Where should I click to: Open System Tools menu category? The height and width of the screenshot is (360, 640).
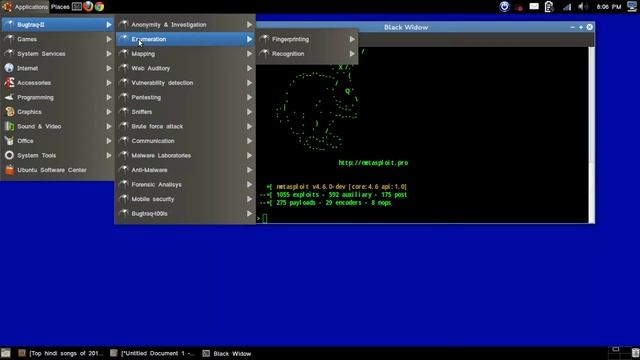pos(58,156)
